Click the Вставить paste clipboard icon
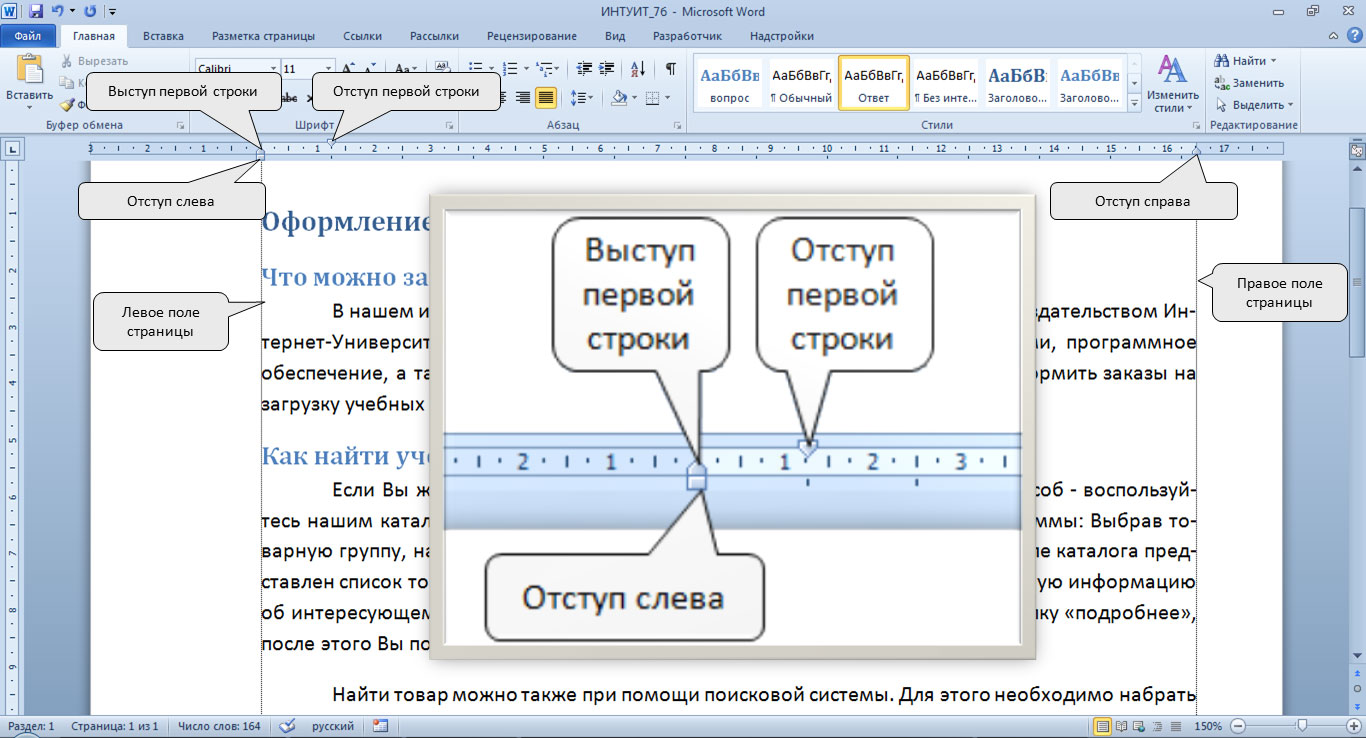1366x738 pixels. tap(29, 69)
